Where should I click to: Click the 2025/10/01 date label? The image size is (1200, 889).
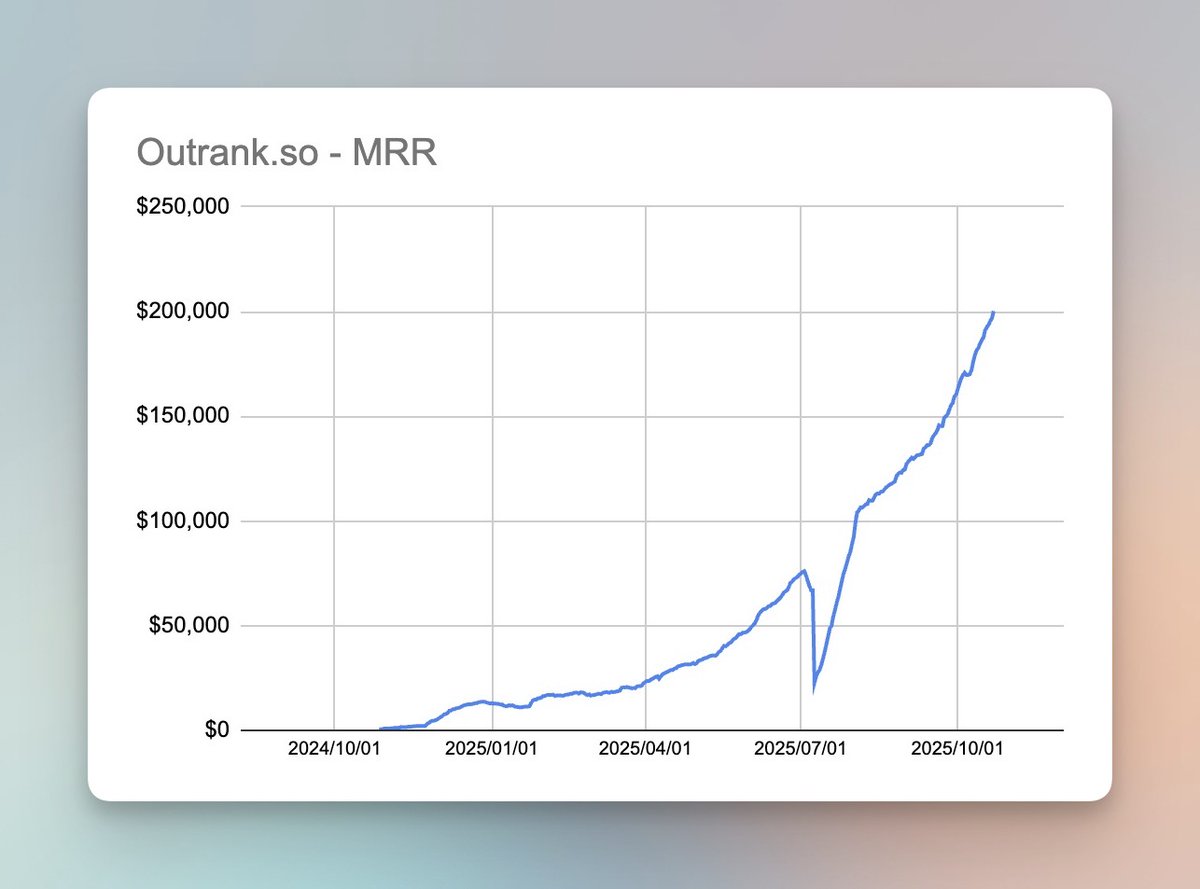957,749
